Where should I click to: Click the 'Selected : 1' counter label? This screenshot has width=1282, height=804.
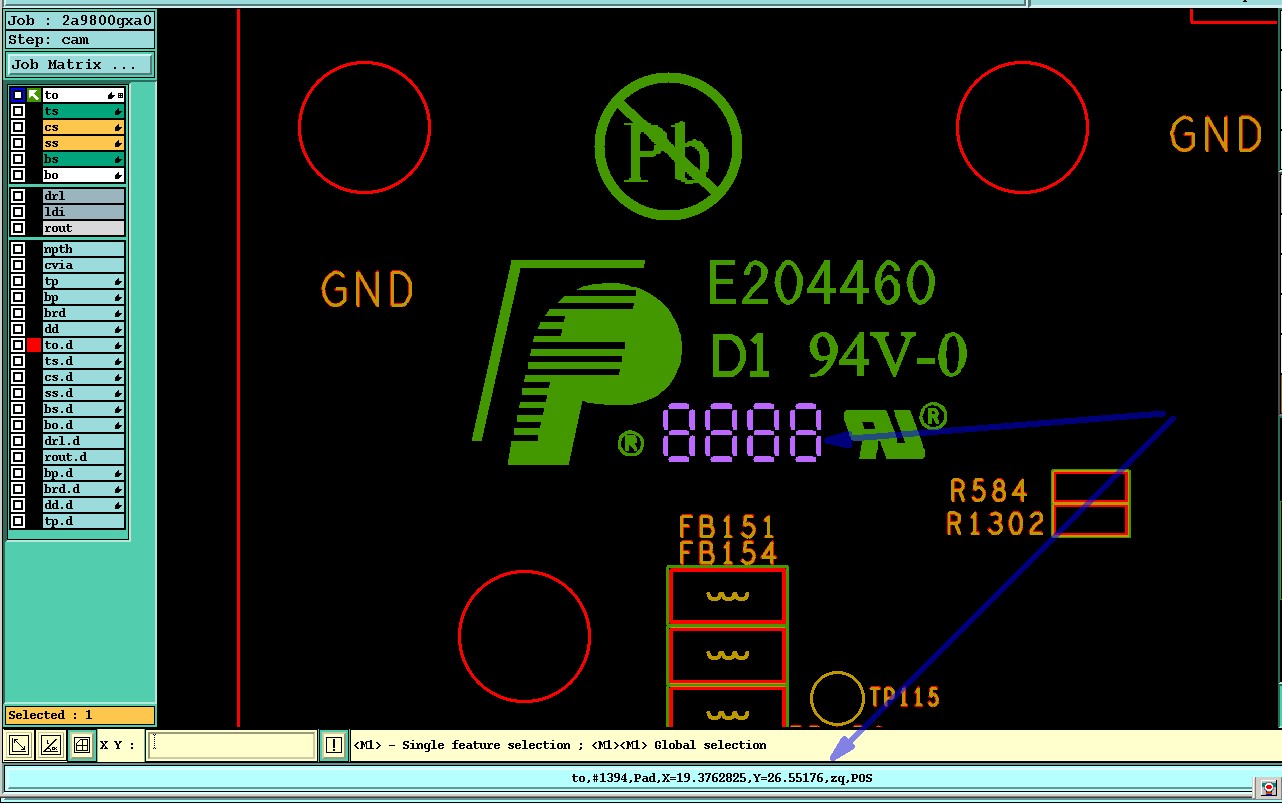click(80, 715)
